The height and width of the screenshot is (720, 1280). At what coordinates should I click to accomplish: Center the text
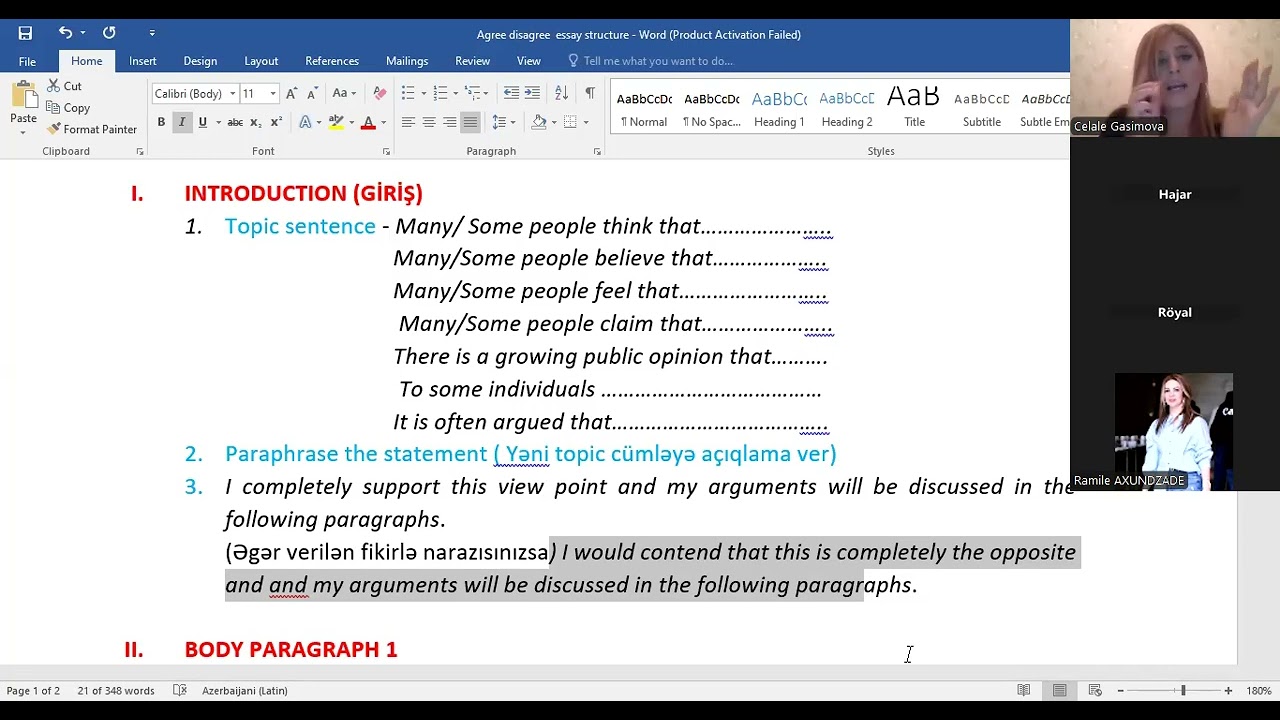tap(429, 122)
